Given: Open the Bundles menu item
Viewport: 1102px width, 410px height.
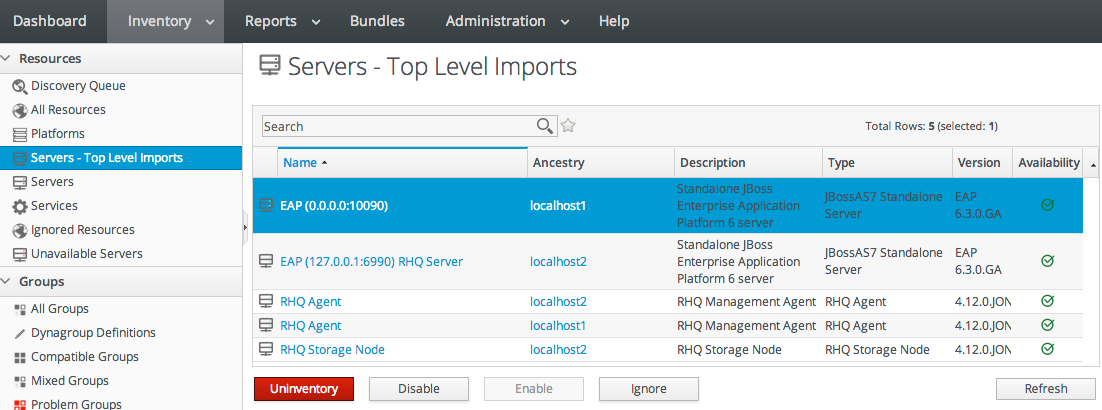Looking at the screenshot, I should [x=377, y=21].
